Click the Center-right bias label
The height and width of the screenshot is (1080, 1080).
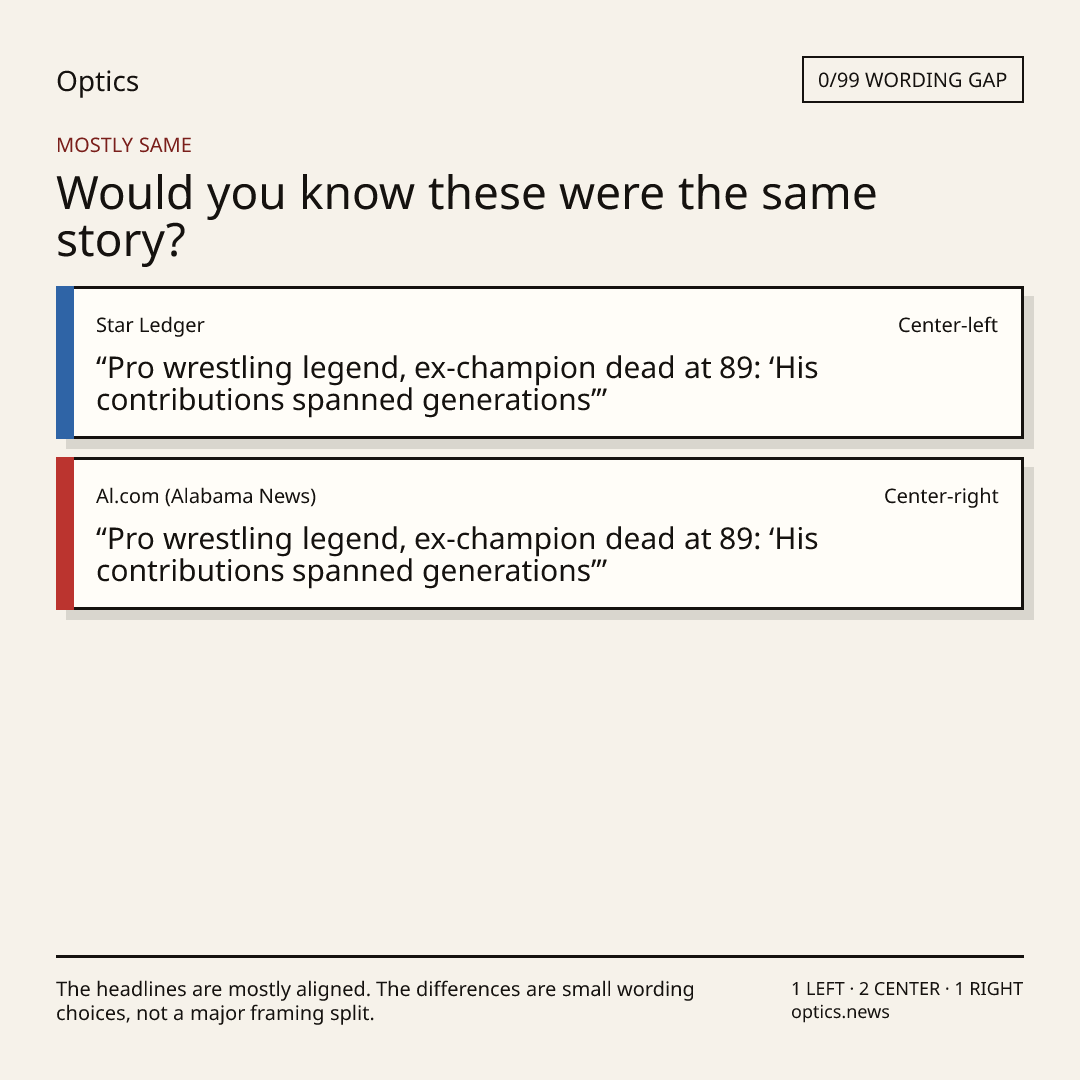coord(941,496)
